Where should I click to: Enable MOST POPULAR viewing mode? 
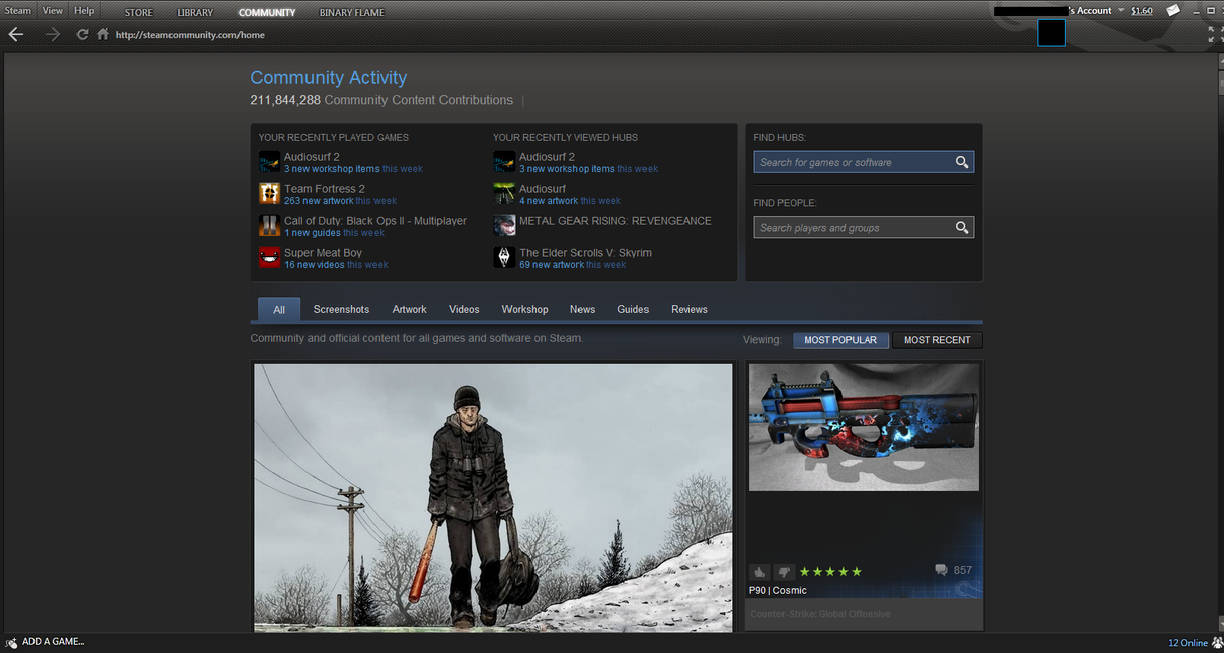tap(840, 340)
